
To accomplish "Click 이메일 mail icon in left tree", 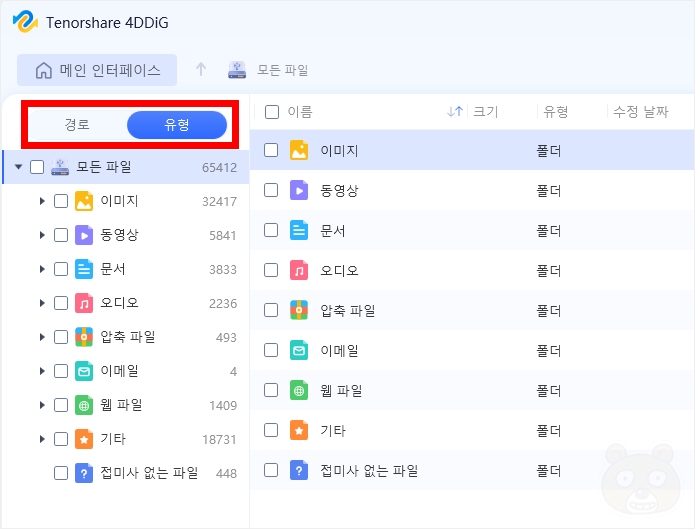I will pos(84,371).
